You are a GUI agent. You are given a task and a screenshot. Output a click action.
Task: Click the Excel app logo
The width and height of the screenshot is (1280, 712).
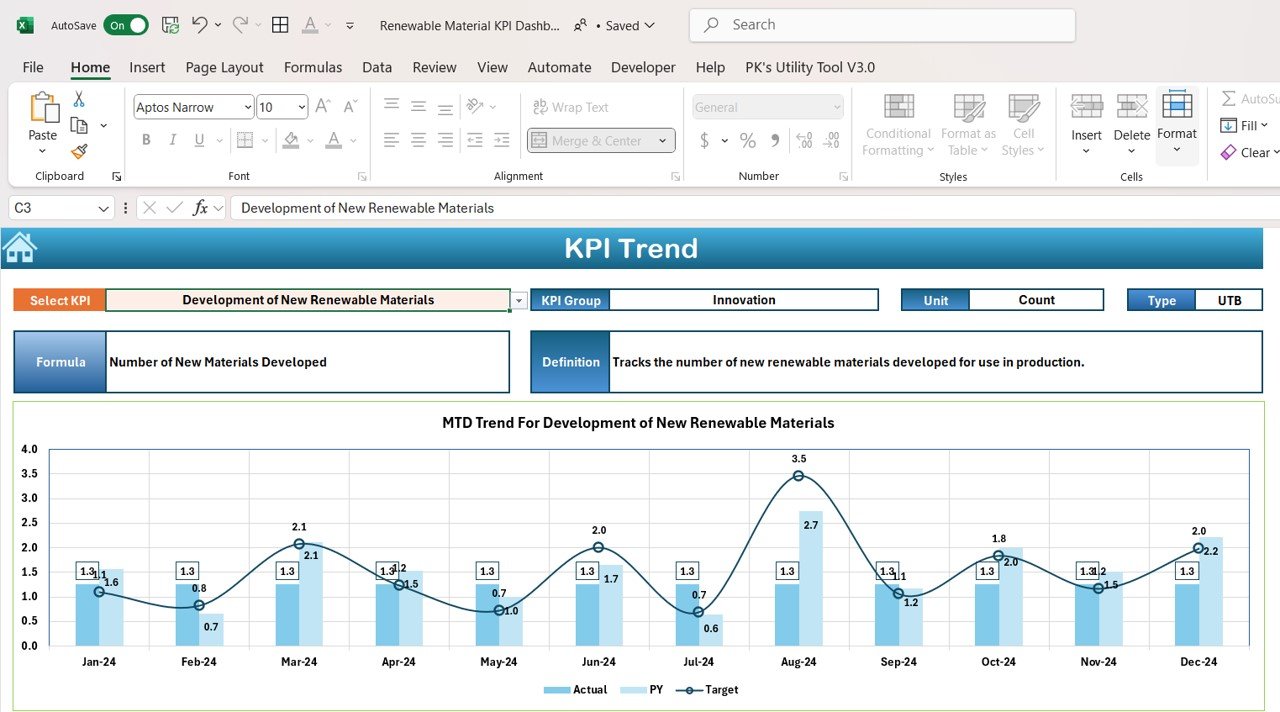click(25, 25)
